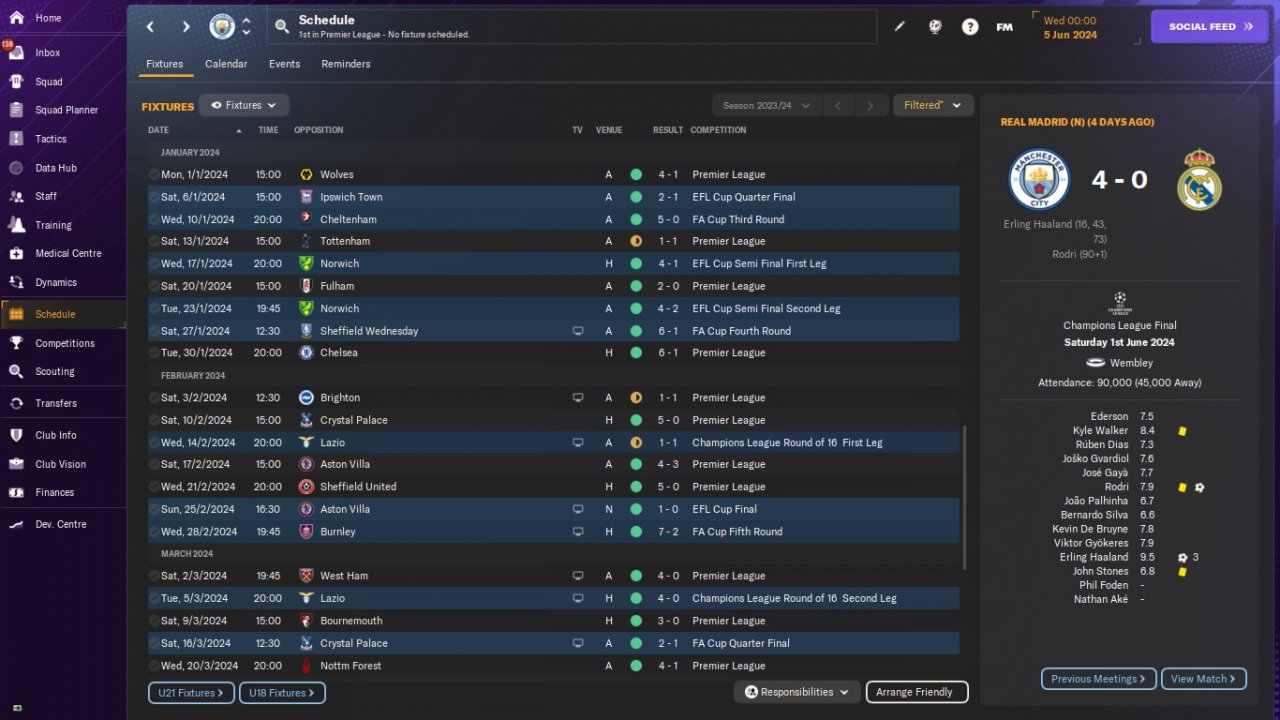This screenshot has height=720, width=1280.
Task: Toggle reminder circle for Cheltenham fixture
Action: click(x=154, y=220)
